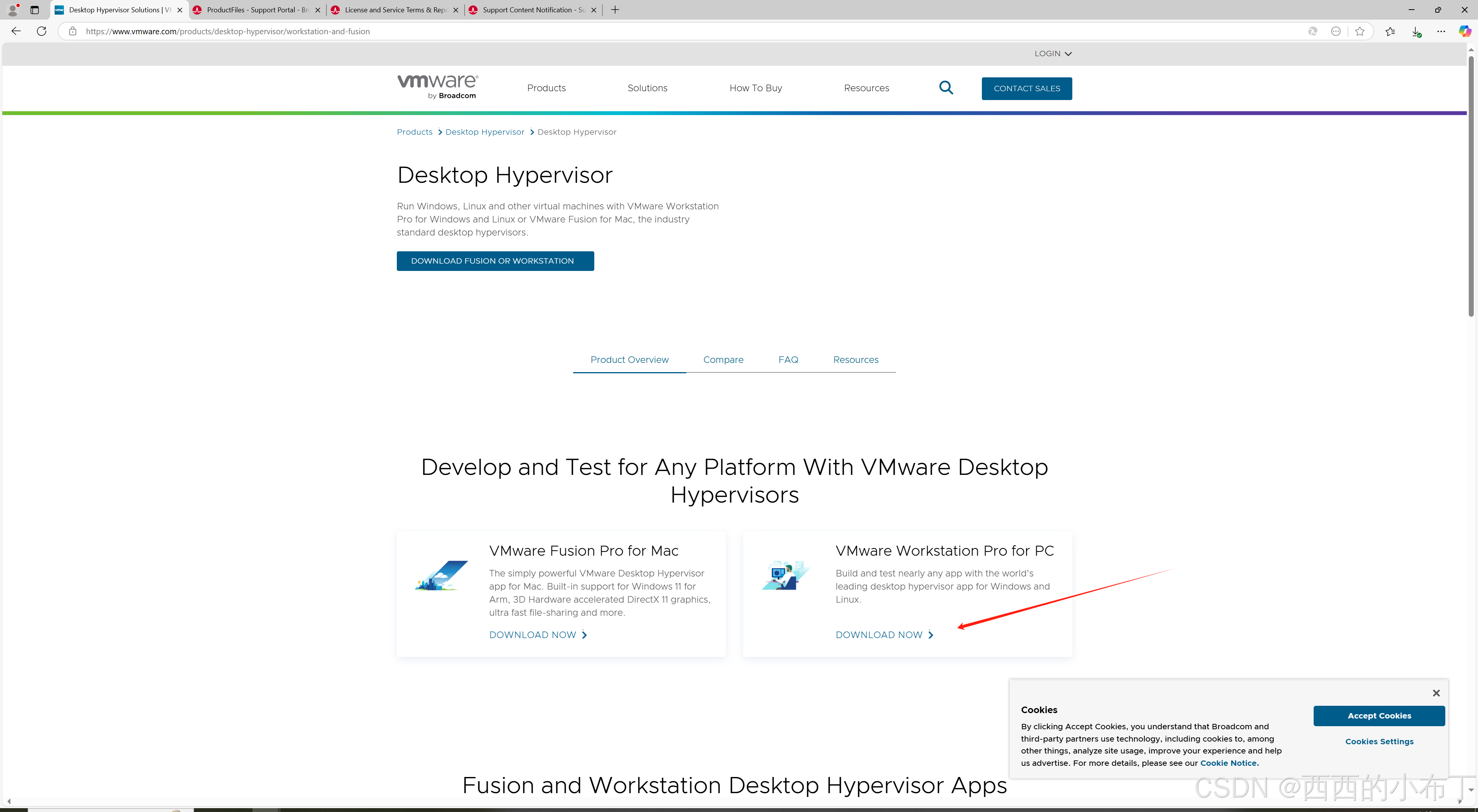The image size is (1478, 812).
Task: Click the DOWNLOAD FUSION OR WORKSTATION button
Action: point(495,261)
